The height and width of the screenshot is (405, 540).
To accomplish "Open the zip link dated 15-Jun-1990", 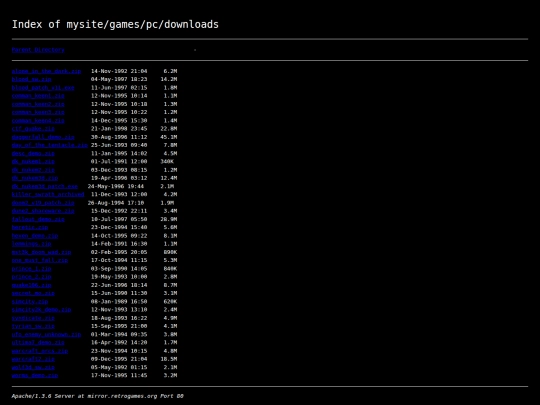I will [33, 293].
